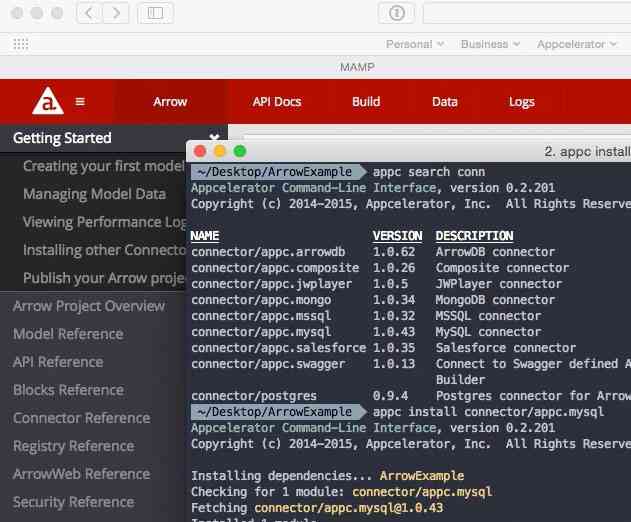This screenshot has width=631, height=522.
Task: Click connector/appc.jwplayer text in terminal
Action: pyautogui.click(x=272, y=284)
